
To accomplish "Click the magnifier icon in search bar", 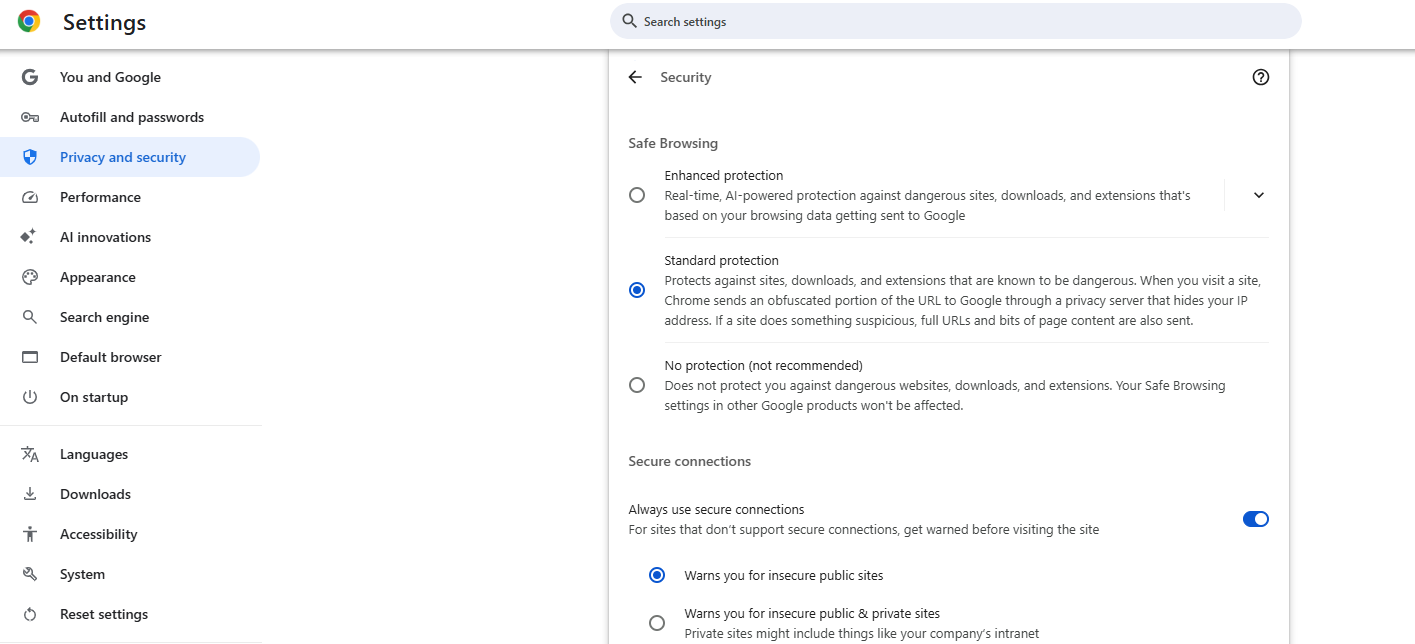I will point(629,21).
